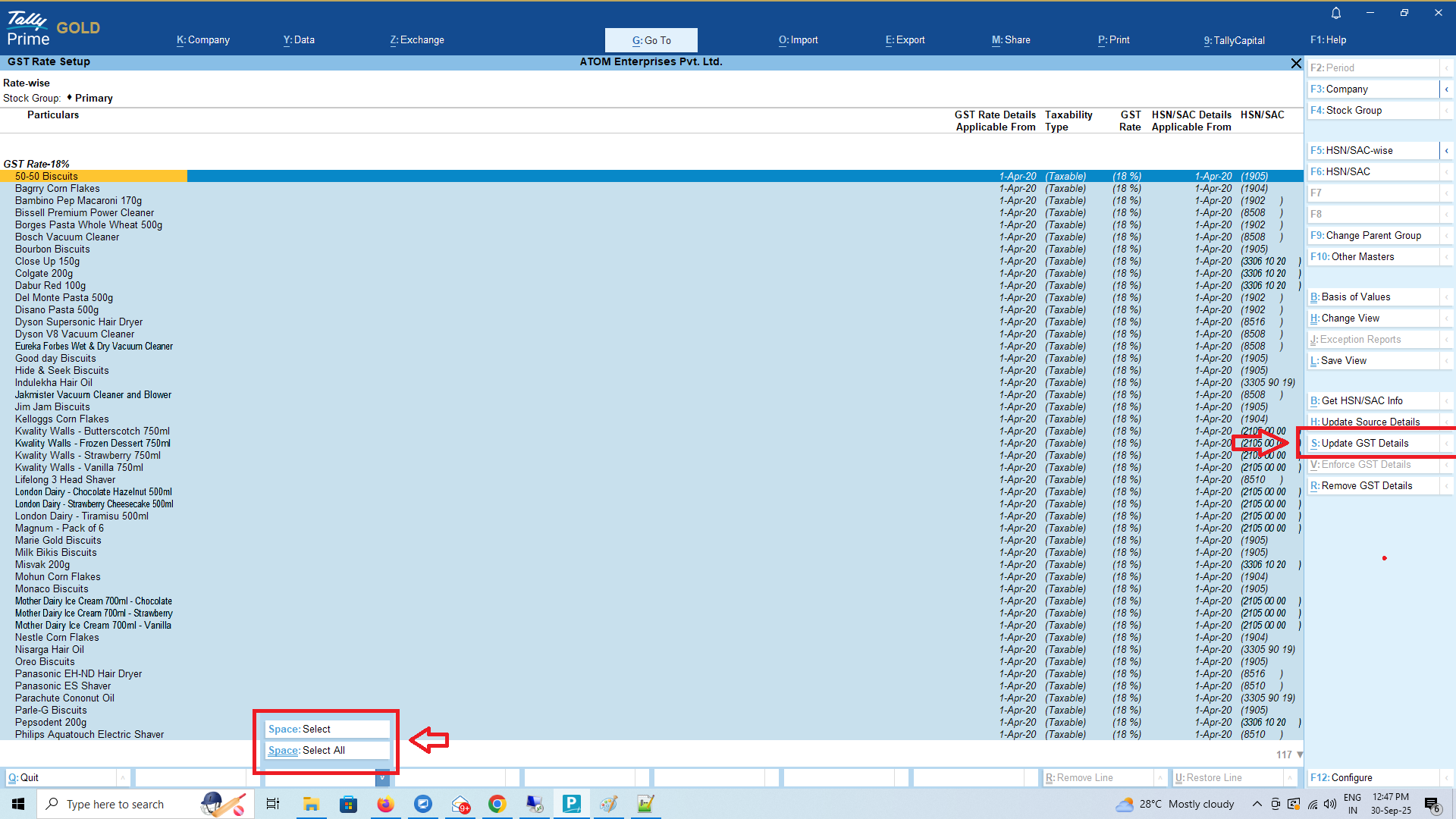Click the Task View taskbar icon
The image size is (1456, 819).
[273, 804]
